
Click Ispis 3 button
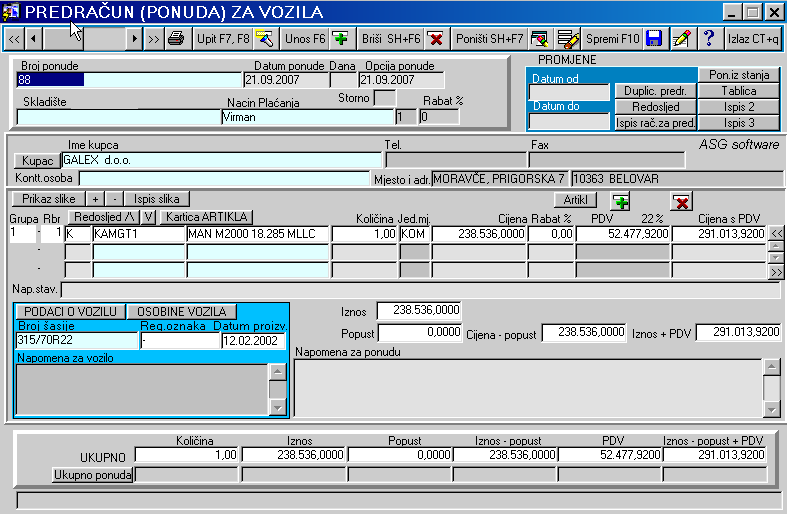[x=739, y=123]
